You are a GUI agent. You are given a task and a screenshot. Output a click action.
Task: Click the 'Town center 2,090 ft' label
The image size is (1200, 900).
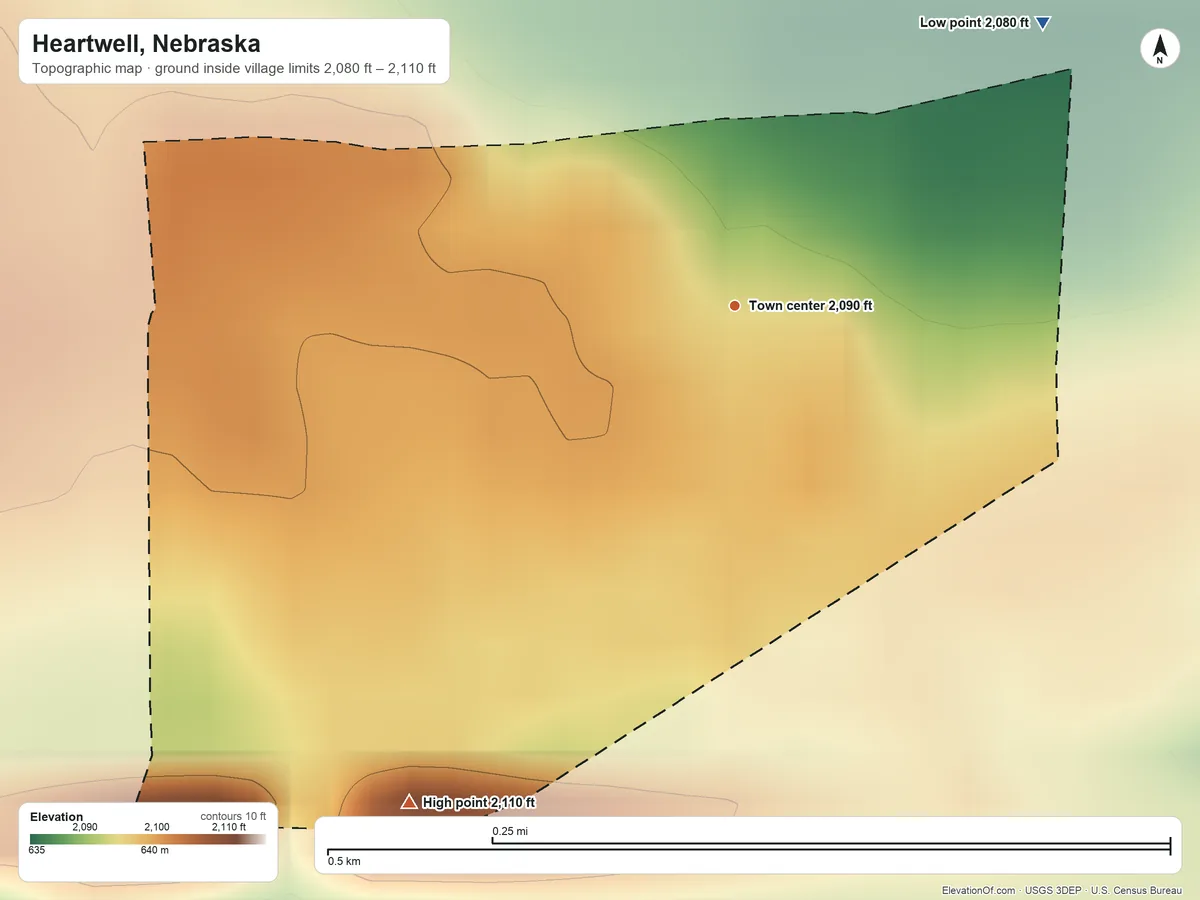click(811, 306)
